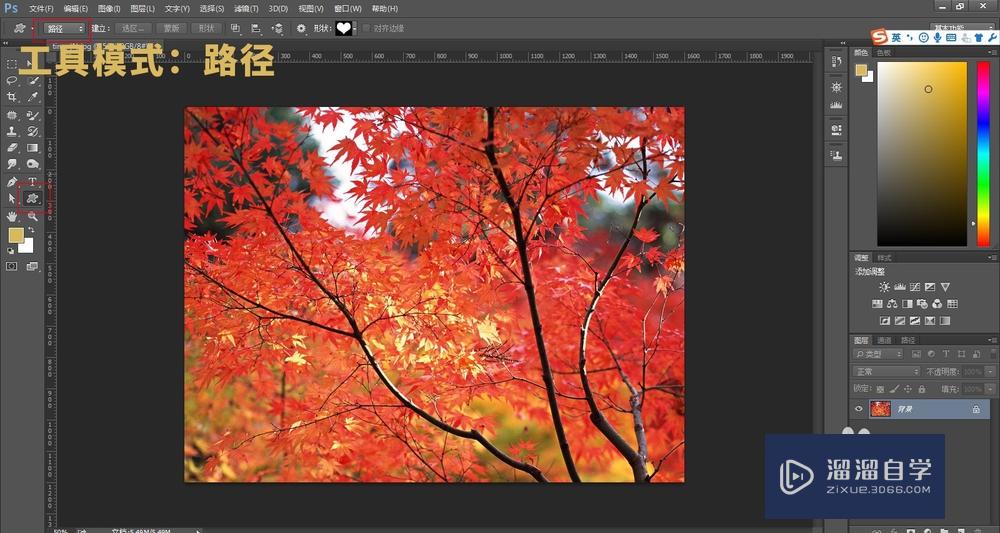This screenshot has height=533, width=1000.
Task: Open the path alignment options
Action: [256, 28]
